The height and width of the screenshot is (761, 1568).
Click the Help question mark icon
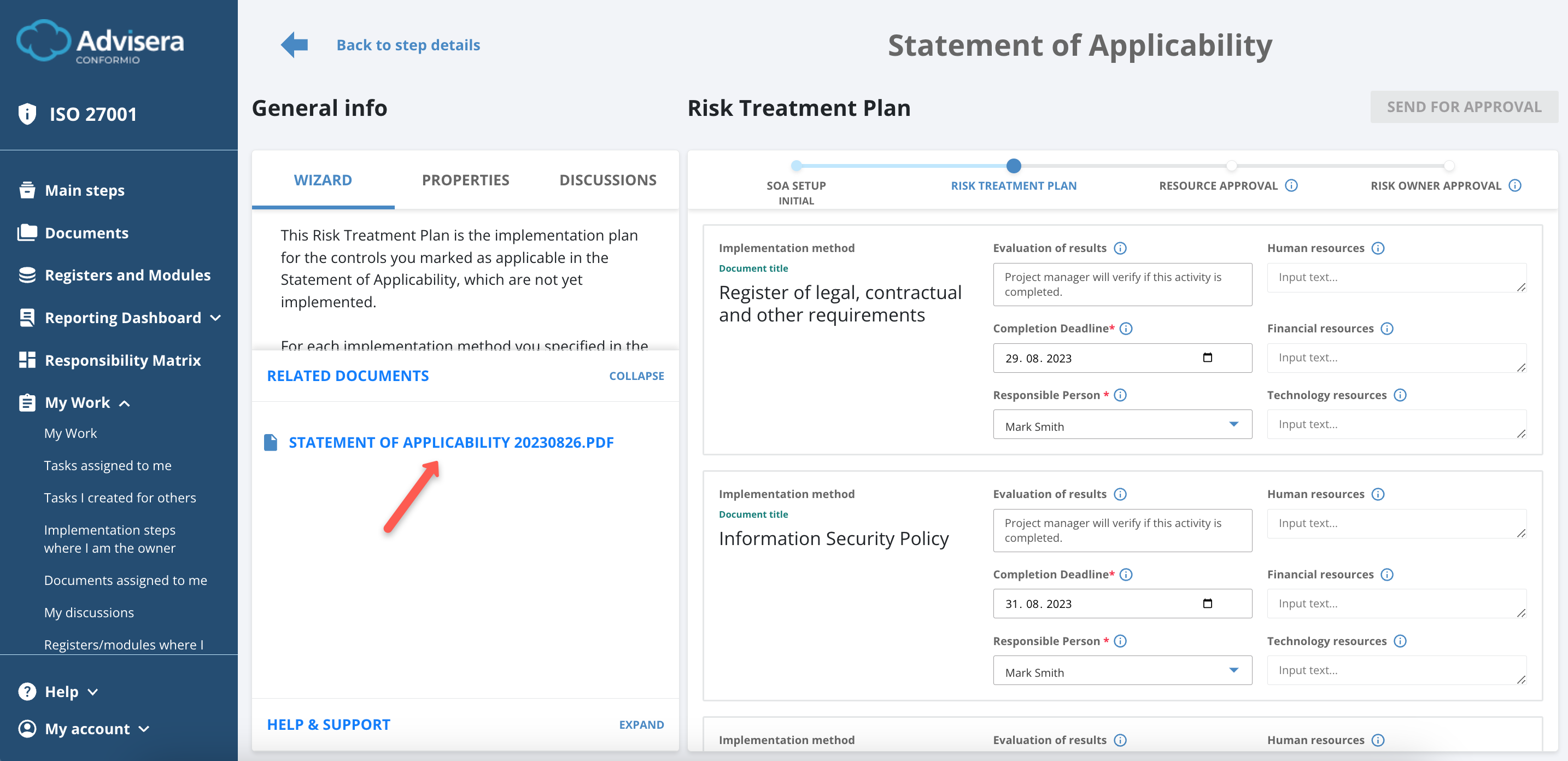tap(27, 691)
